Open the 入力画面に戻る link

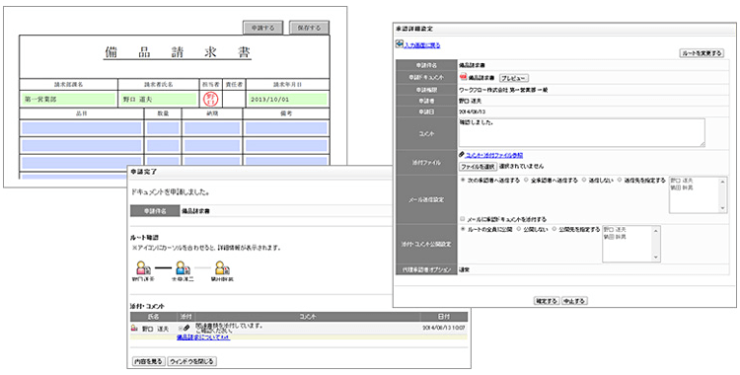click(422, 45)
